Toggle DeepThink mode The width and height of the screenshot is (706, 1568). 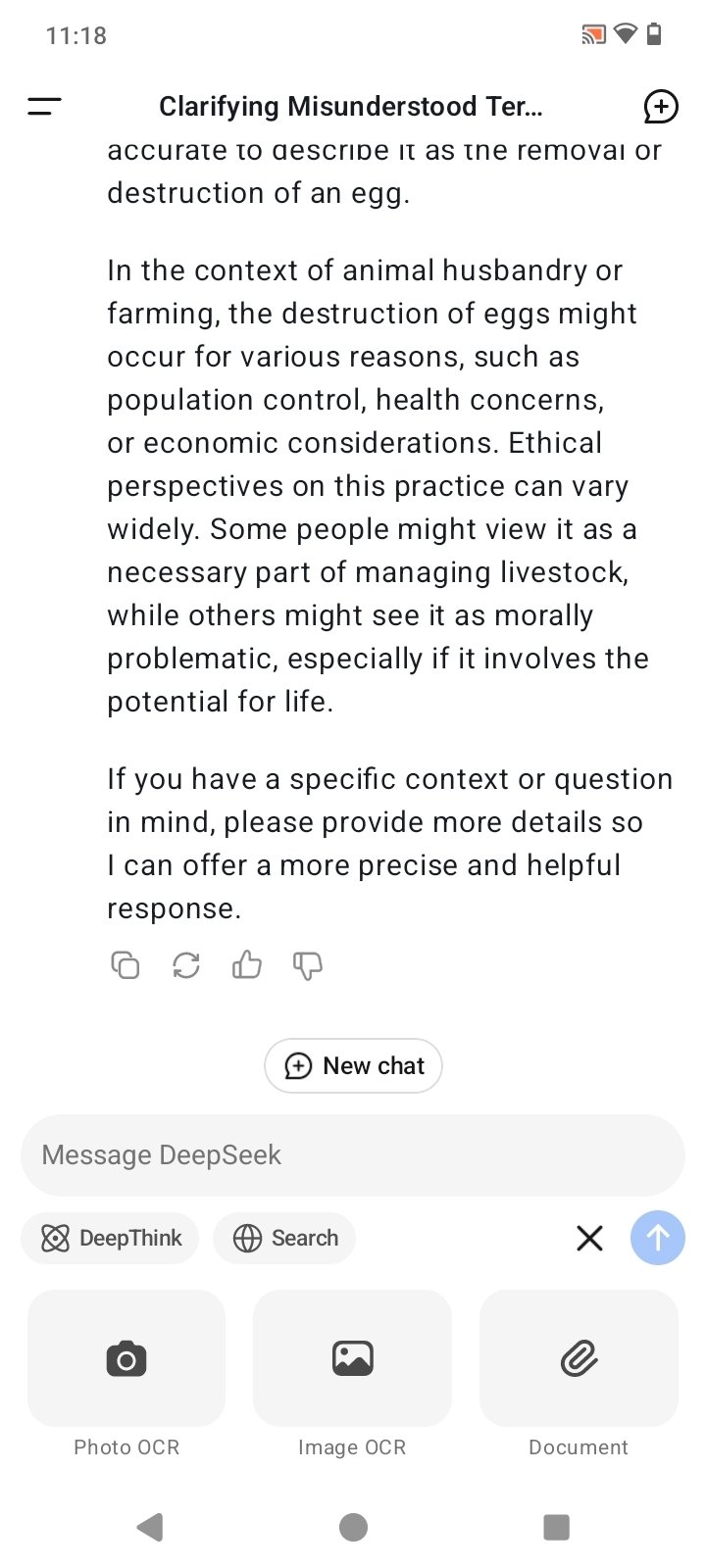[x=110, y=1238]
